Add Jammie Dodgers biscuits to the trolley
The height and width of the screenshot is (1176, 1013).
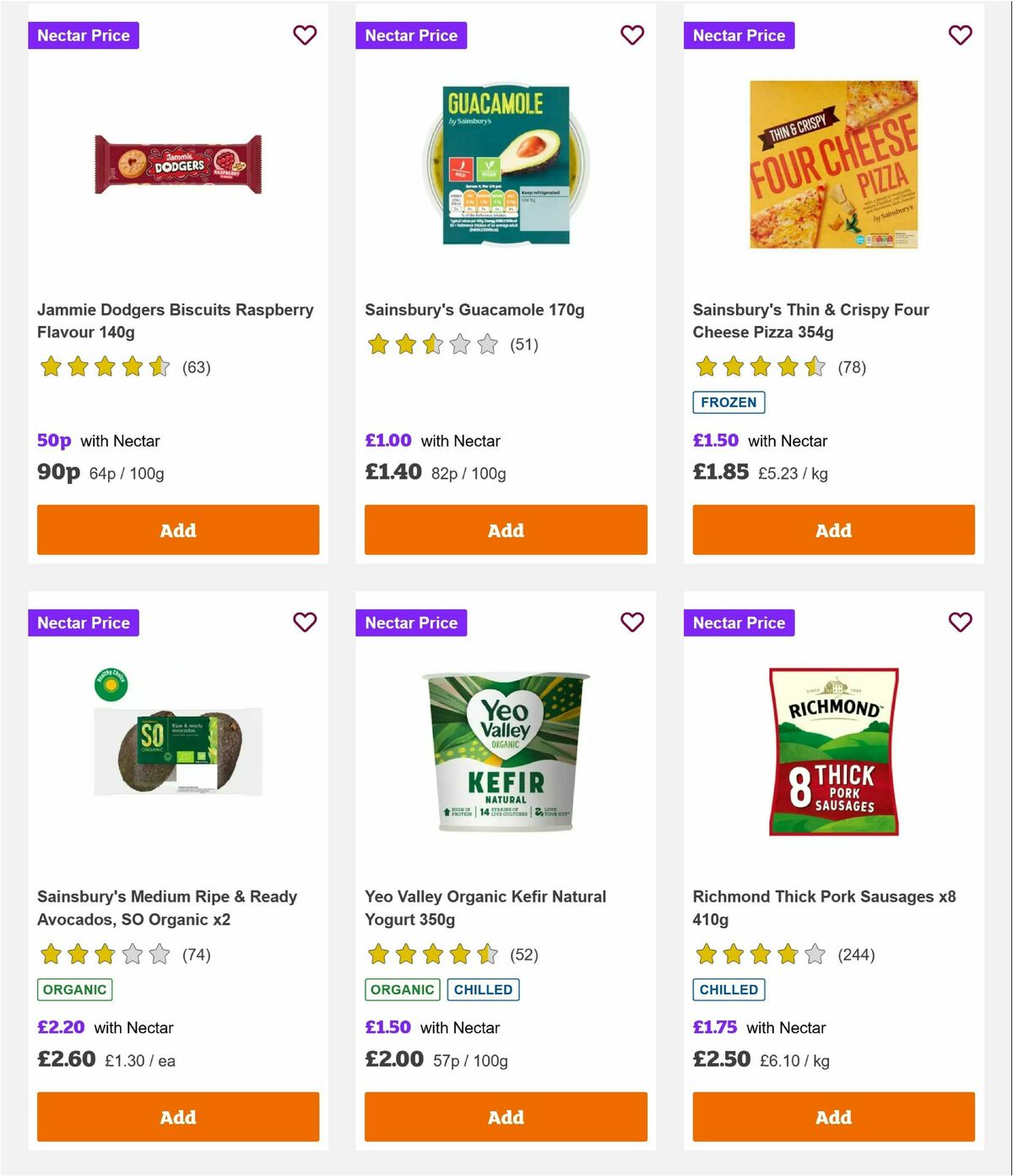click(177, 530)
